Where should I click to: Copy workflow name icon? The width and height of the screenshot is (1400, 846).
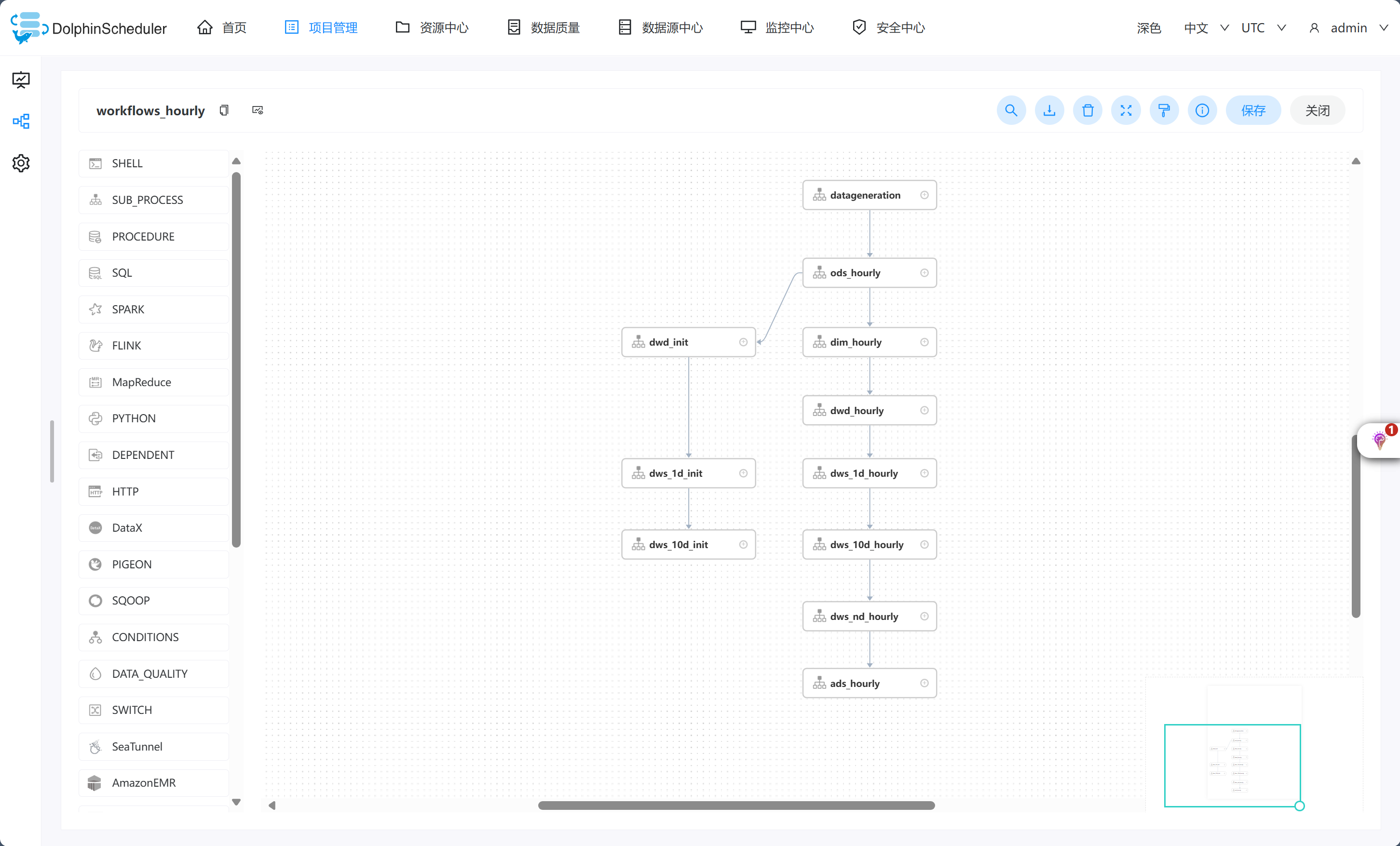[224, 110]
